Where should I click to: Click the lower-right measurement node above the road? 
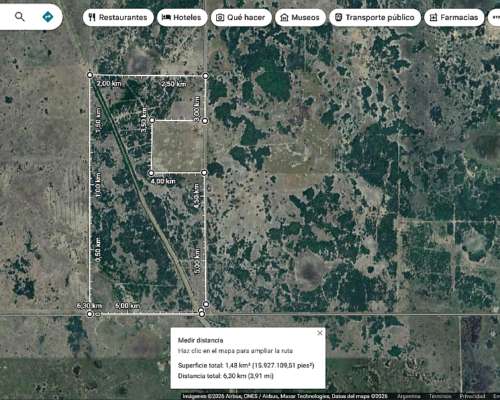click(206, 304)
